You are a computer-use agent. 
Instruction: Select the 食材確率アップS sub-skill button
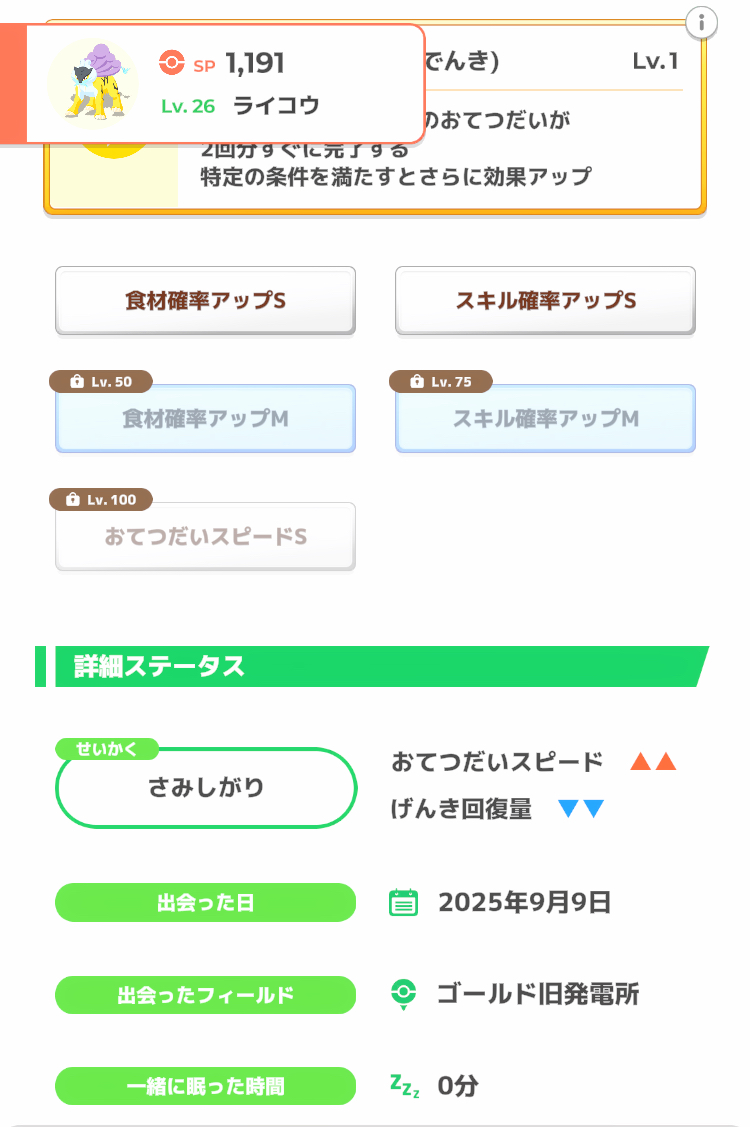(x=205, y=300)
